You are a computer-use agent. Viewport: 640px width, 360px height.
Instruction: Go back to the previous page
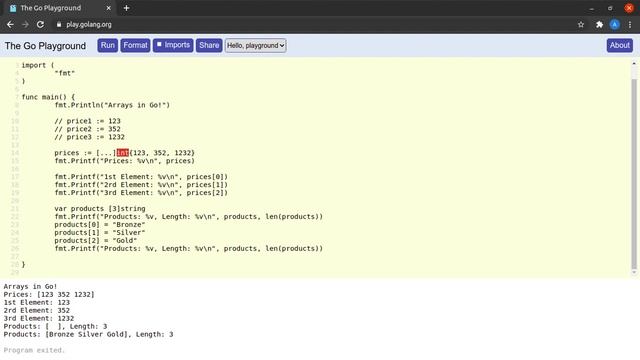coord(10,24)
